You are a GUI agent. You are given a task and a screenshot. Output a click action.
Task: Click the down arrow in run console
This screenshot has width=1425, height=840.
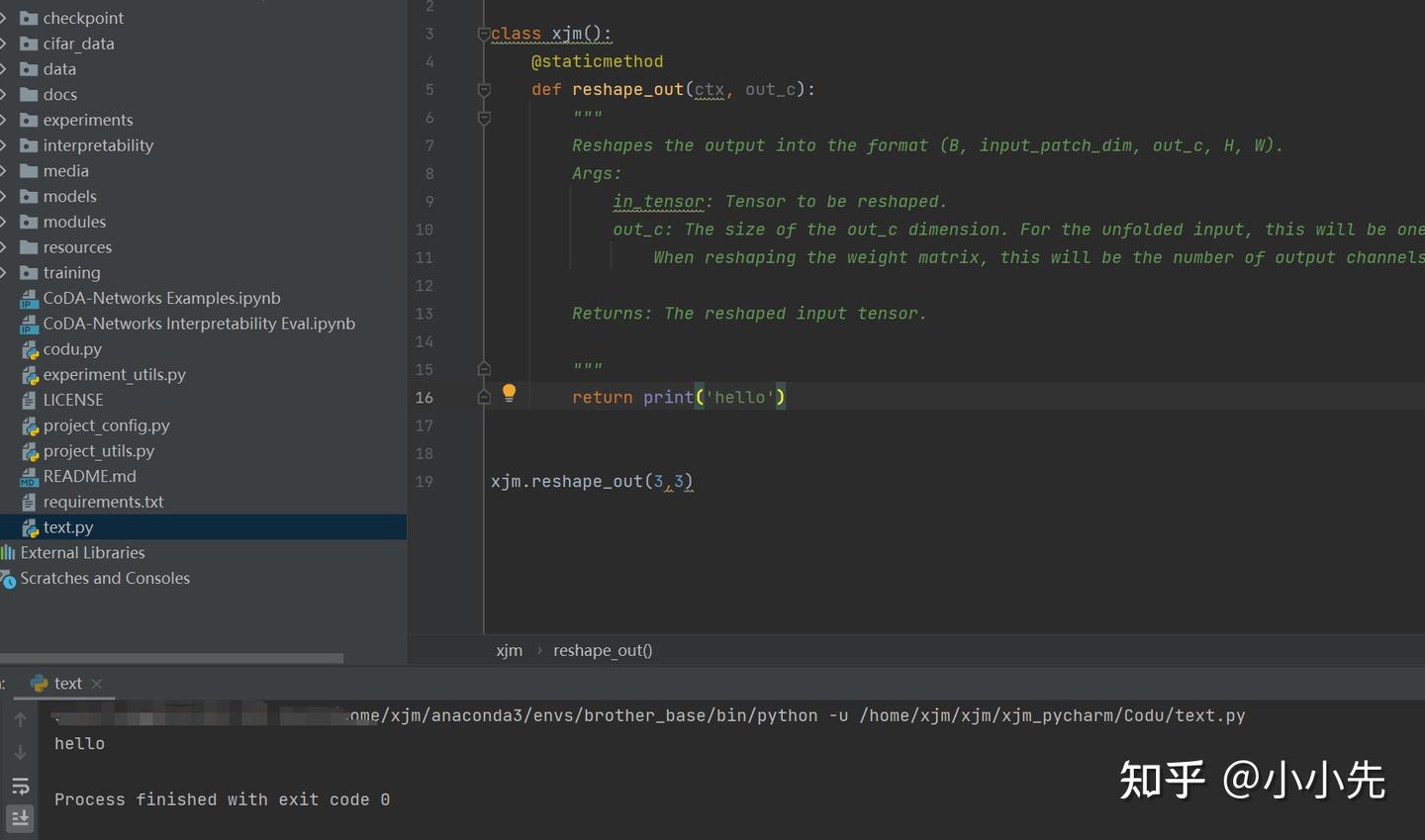coord(20,753)
